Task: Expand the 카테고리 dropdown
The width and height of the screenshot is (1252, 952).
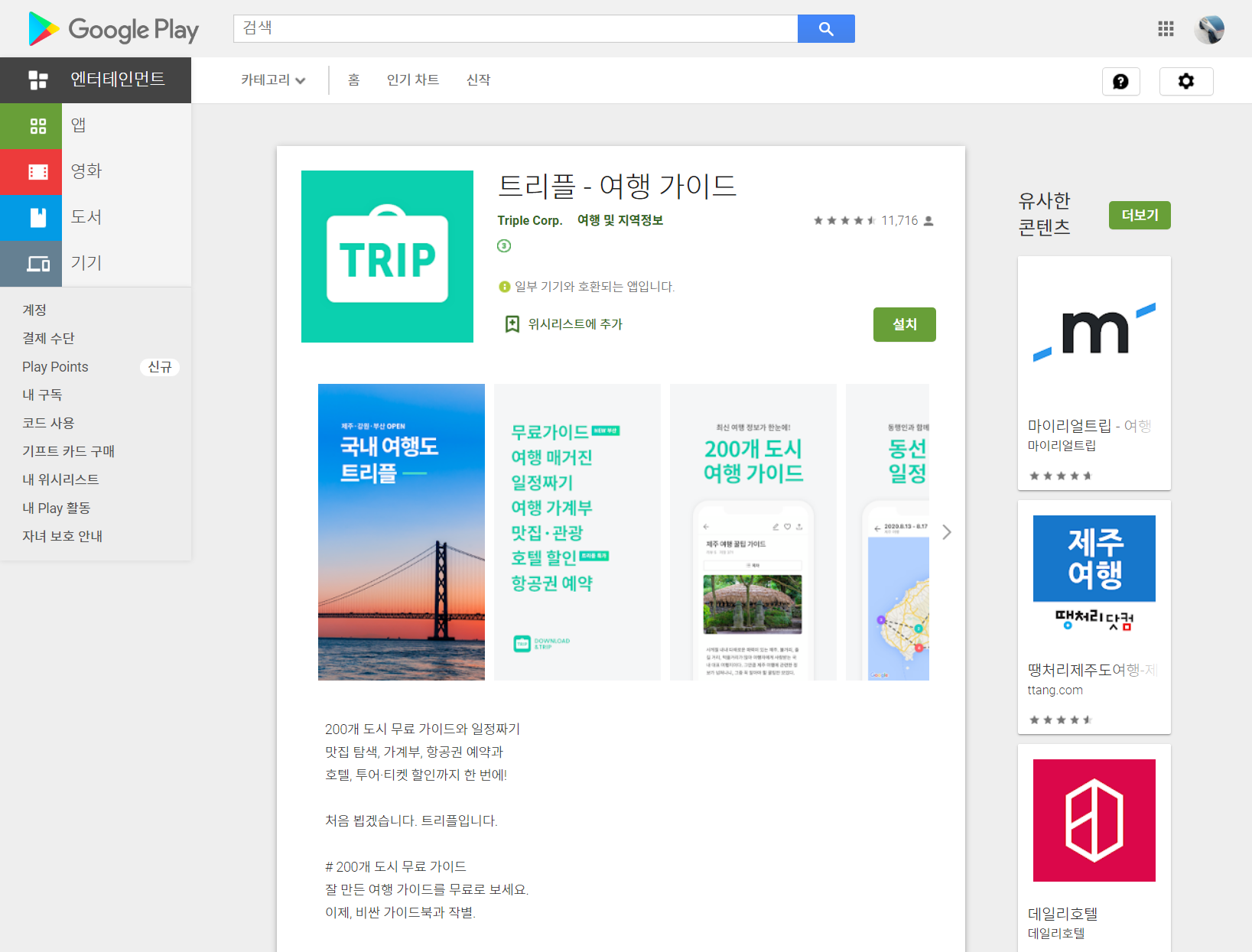Action: [x=273, y=80]
